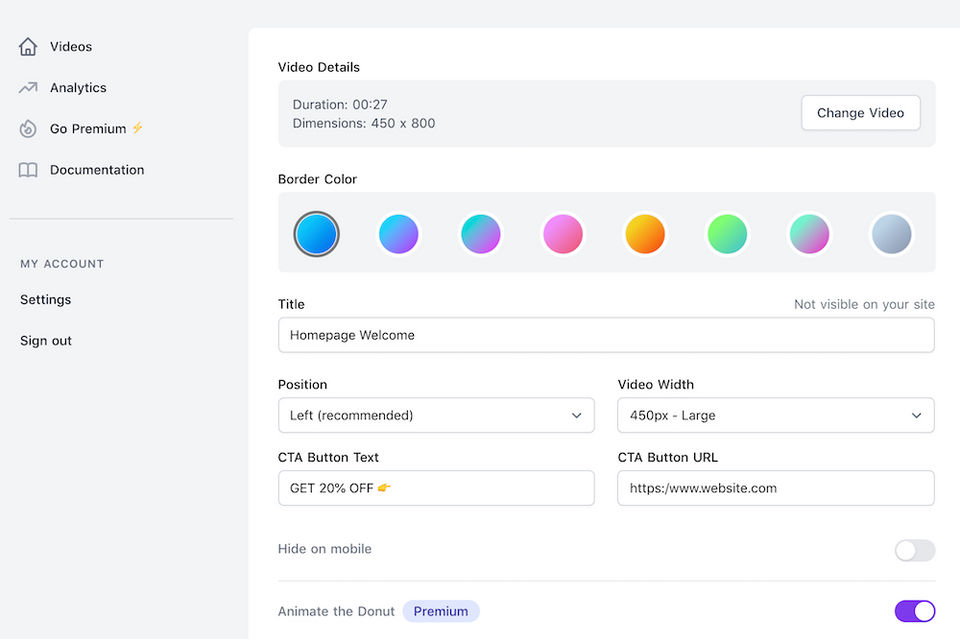Select the gray-blue border color swatch
The height and width of the screenshot is (639, 960).
point(891,234)
